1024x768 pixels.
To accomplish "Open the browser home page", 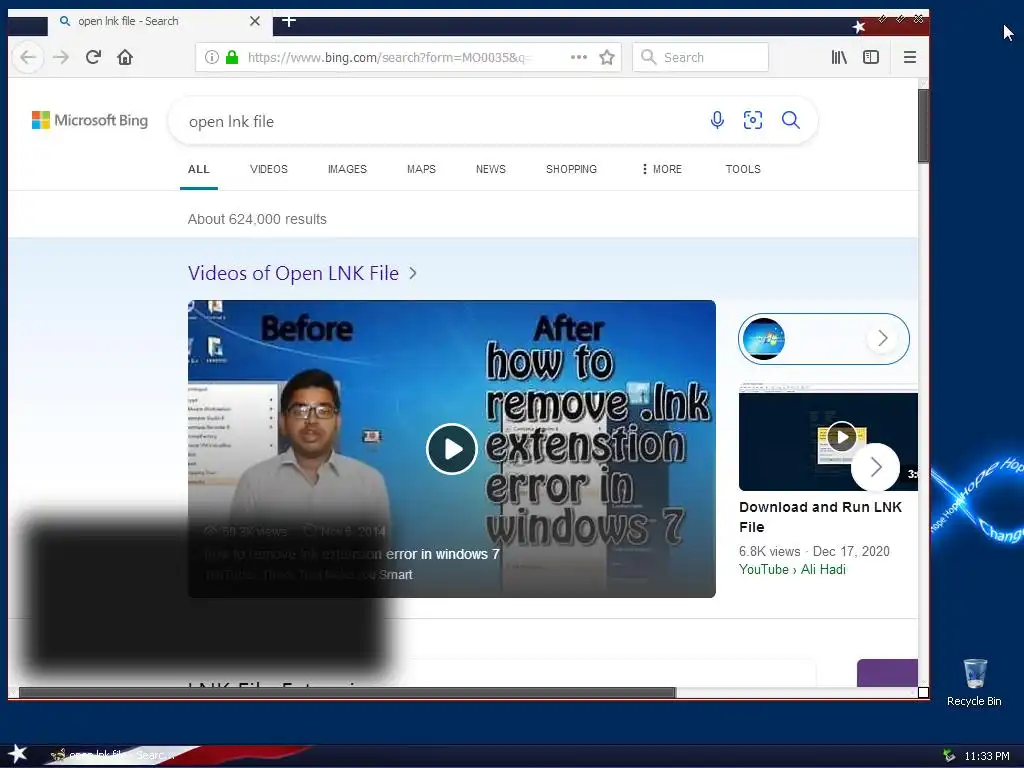I will pos(125,57).
